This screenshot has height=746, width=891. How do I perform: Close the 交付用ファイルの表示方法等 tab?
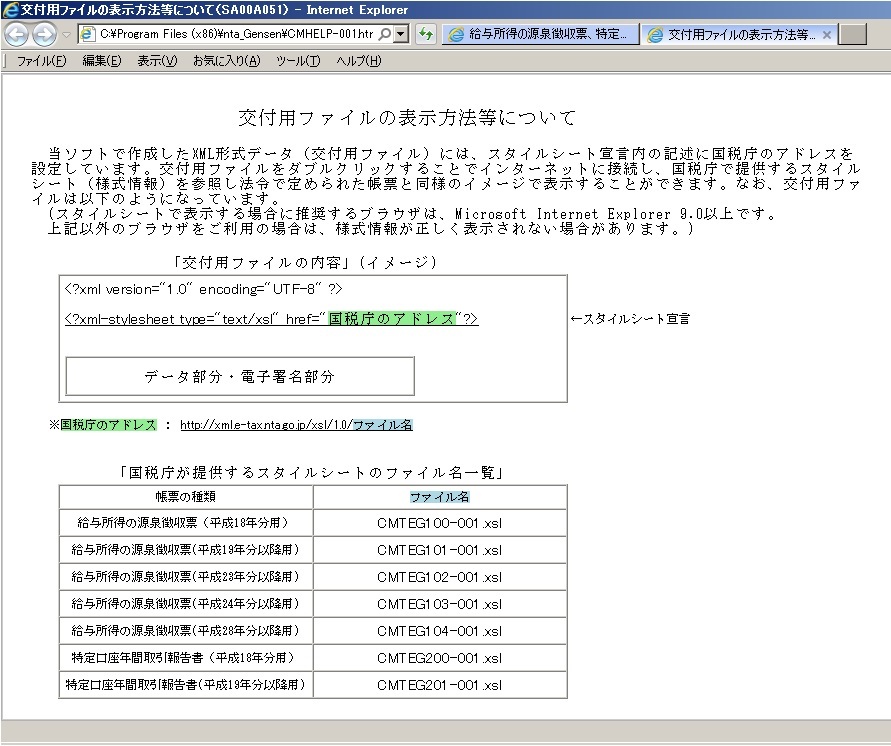click(x=827, y=35)
